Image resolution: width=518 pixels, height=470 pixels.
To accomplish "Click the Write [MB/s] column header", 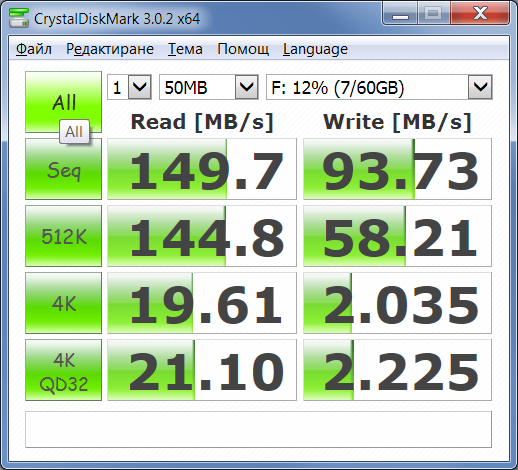I will point(397,122).
